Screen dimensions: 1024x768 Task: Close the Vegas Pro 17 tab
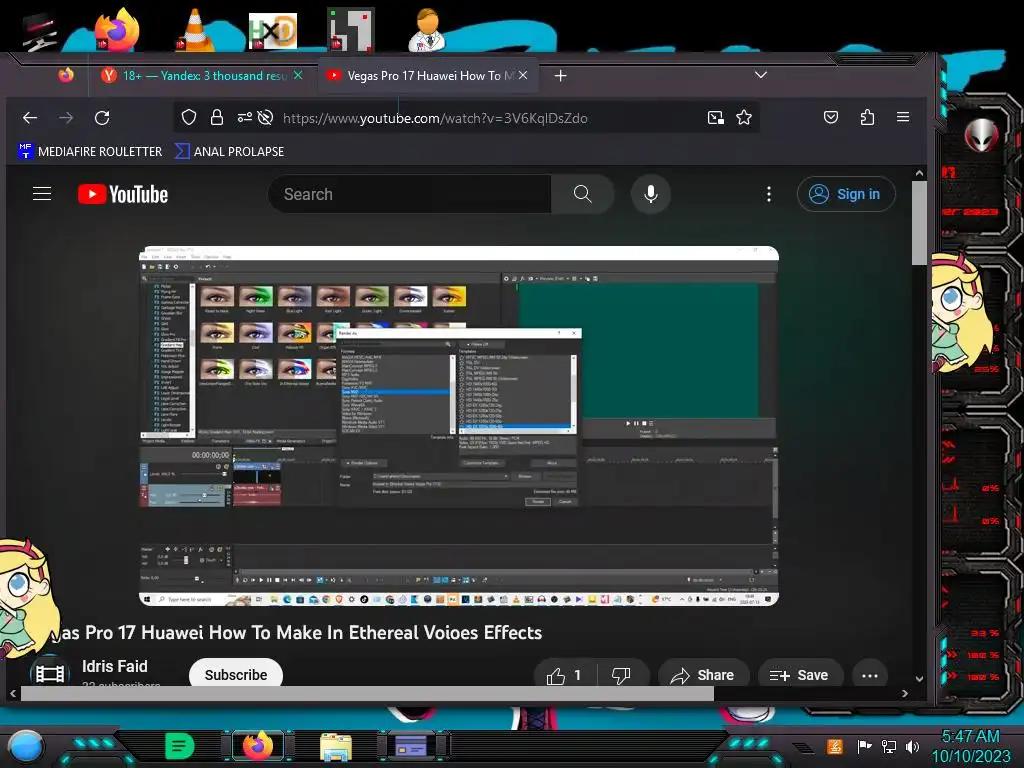click(x=523, y=75)
